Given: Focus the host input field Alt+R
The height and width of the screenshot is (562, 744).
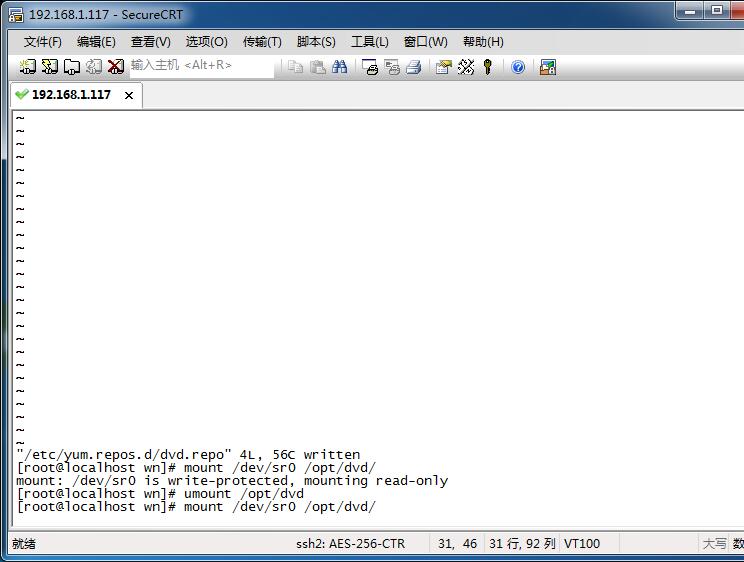Looking at the screenshot, I should pyautogui.click(x=202, y=67).
